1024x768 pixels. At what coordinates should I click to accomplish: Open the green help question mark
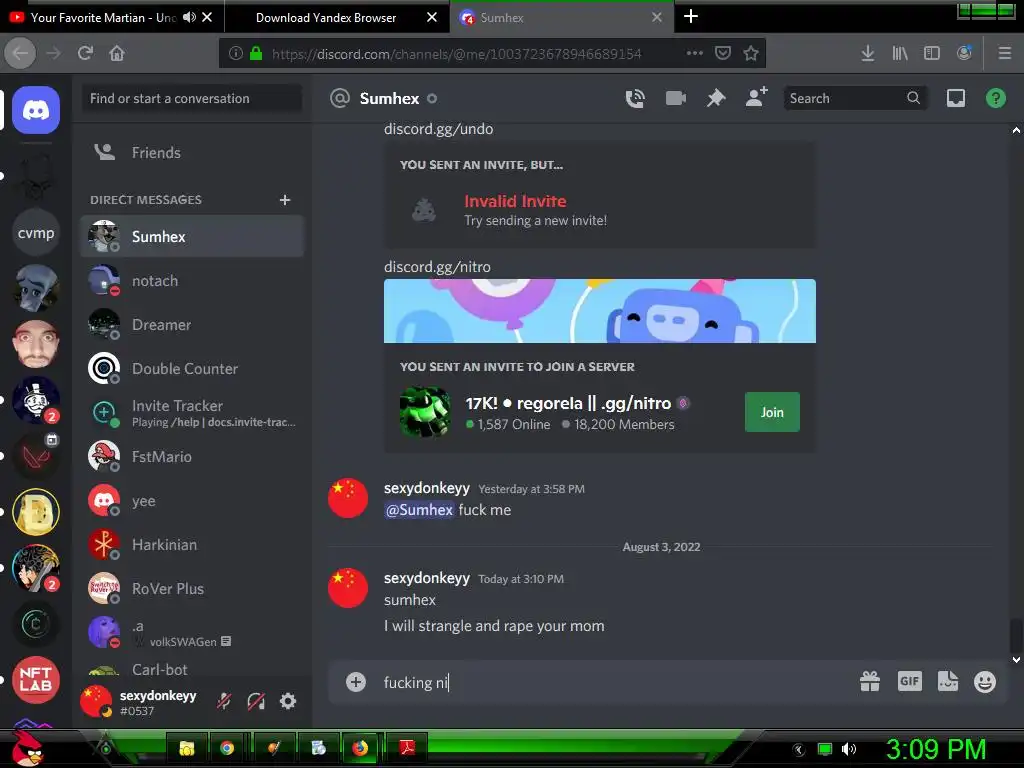(995, 99)
